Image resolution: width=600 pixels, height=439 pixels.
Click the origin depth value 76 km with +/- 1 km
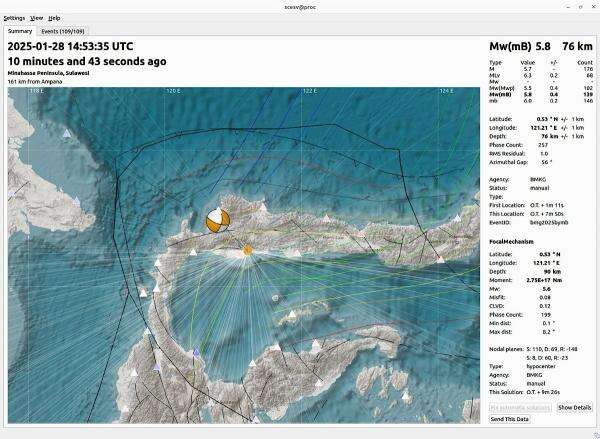pyautogui.click(x=562, y=136)
